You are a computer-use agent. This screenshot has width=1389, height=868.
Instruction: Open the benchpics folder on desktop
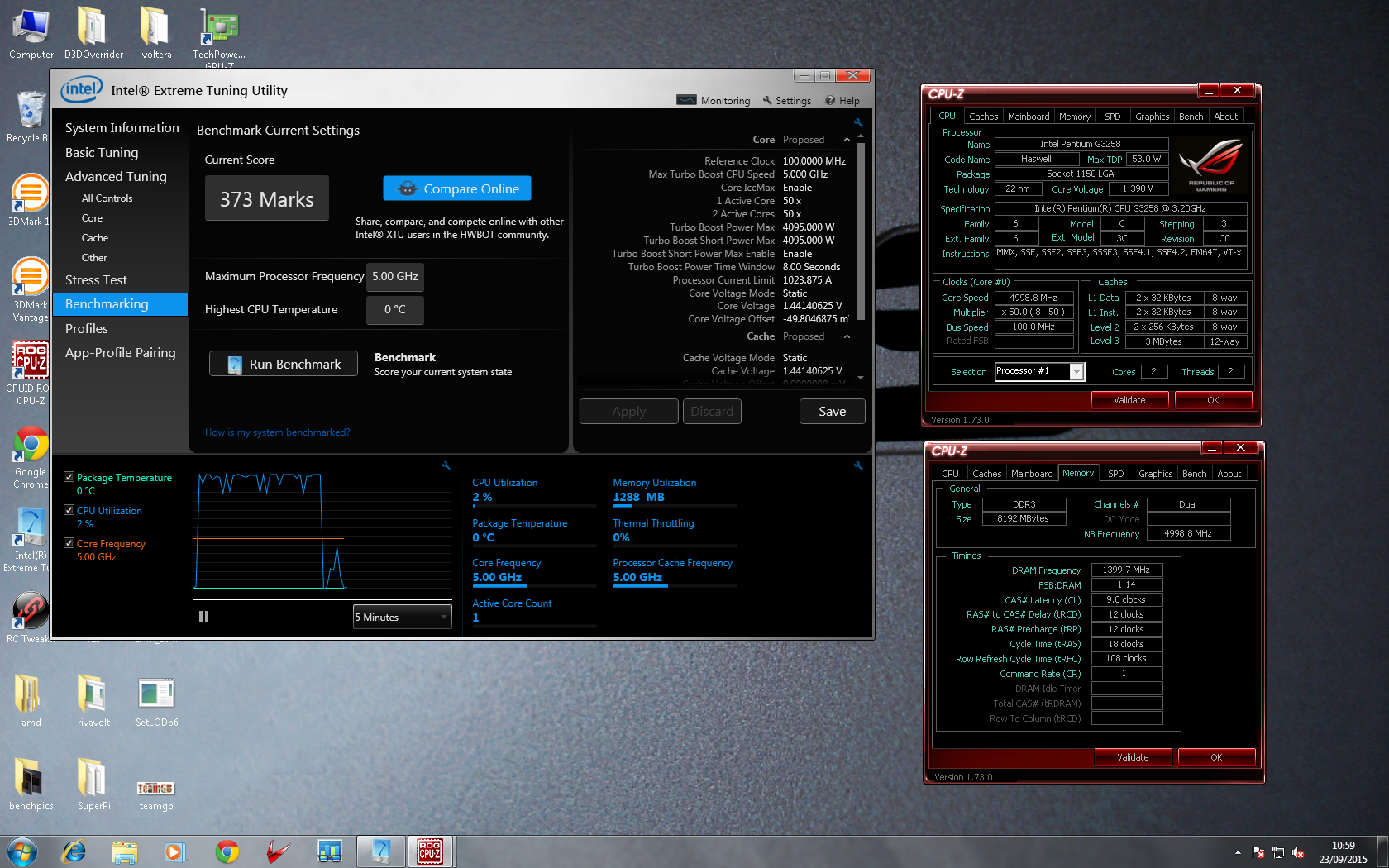pos(31,784)
